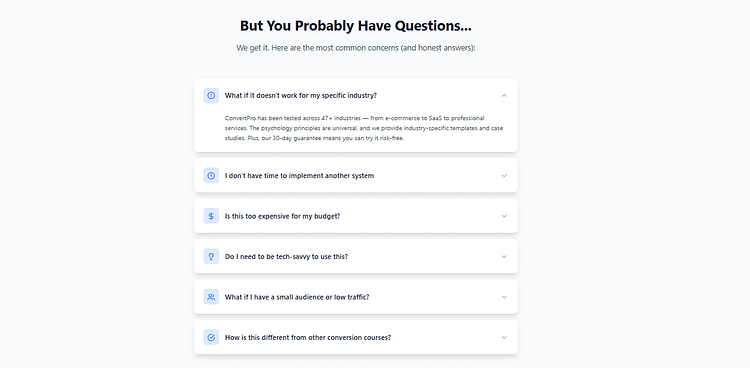Click the lightbulb icon beside tech-savvy question
Viewport: 750px width, 368px height.
click(x=211, y=256)
